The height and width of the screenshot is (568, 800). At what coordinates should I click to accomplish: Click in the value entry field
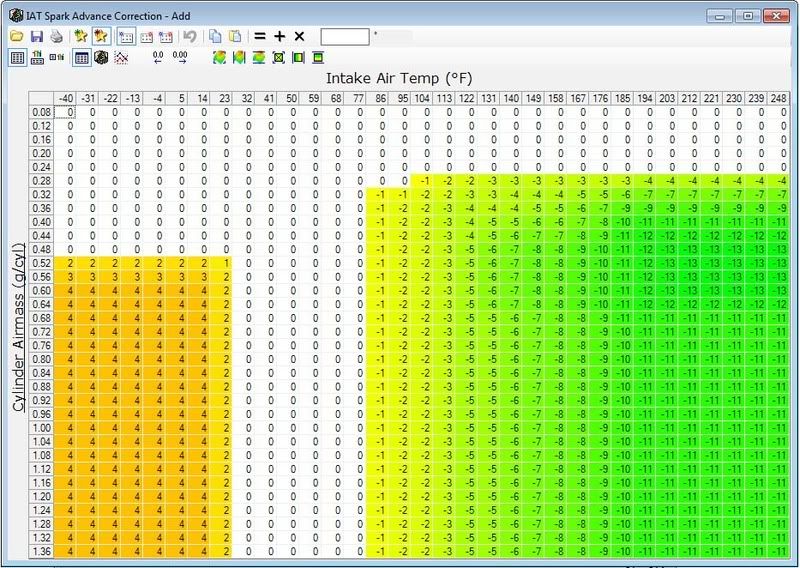click(x=344, y=36)
